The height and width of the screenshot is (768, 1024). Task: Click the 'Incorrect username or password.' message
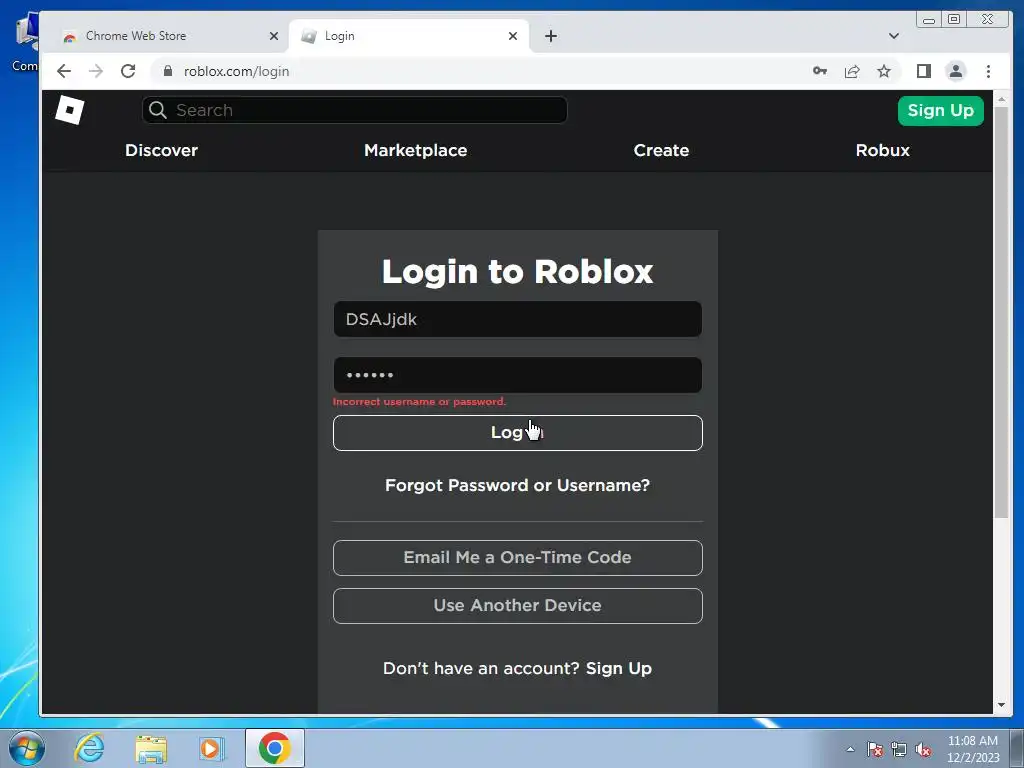tap(419, 402)
